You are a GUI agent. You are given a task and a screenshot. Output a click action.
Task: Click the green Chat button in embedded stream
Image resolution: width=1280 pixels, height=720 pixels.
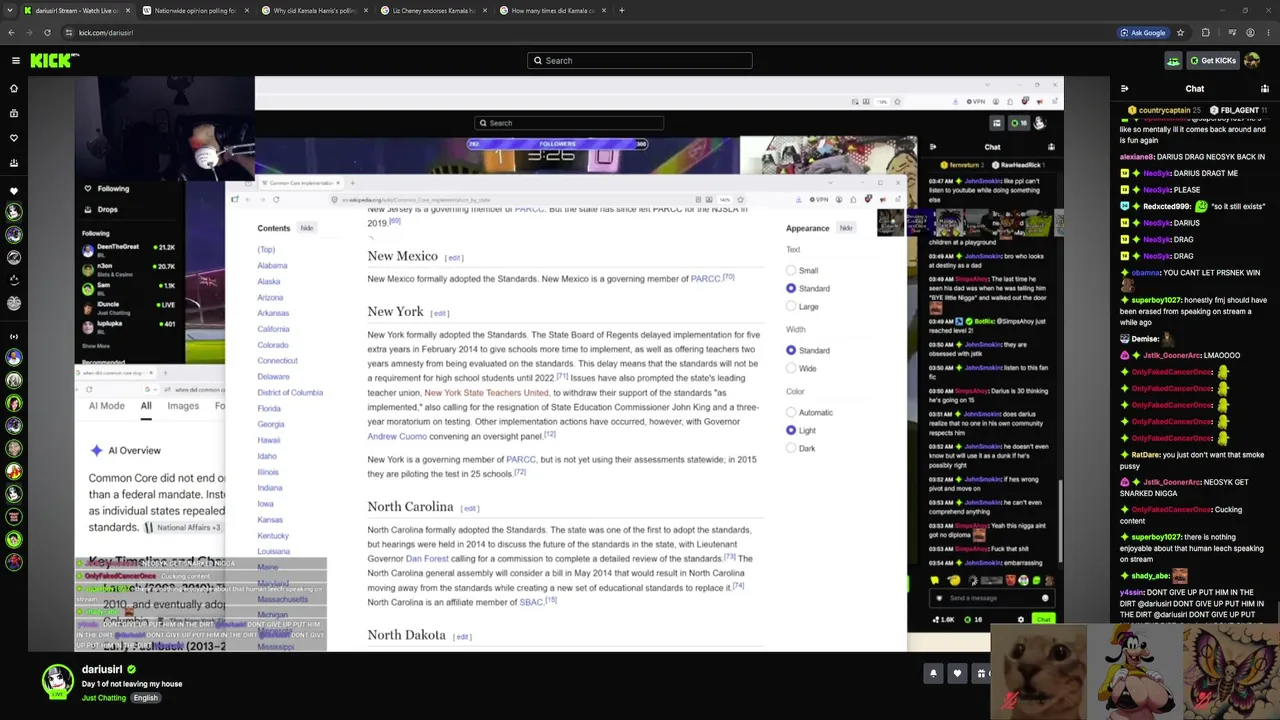(x=1043, y=620)
